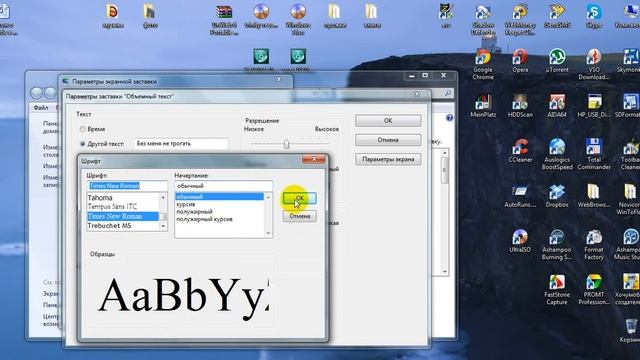
Task: Choose Times New Roman in the font list
Action: pos(123,216)
